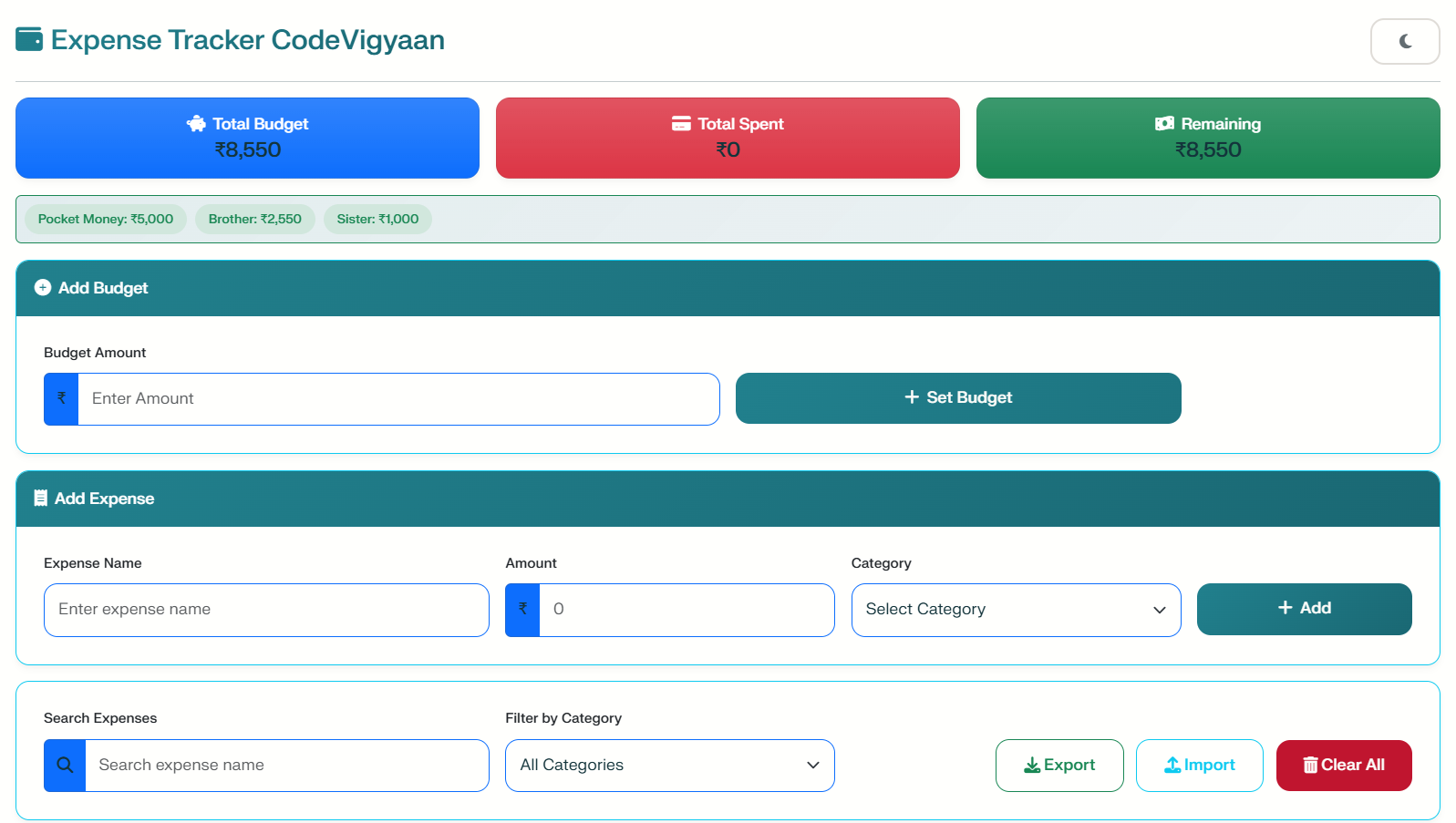Click the credit card icon on Total Spent
Image resolution: width=1456 pixels, height=823 pixels.
tap(681, 124)
